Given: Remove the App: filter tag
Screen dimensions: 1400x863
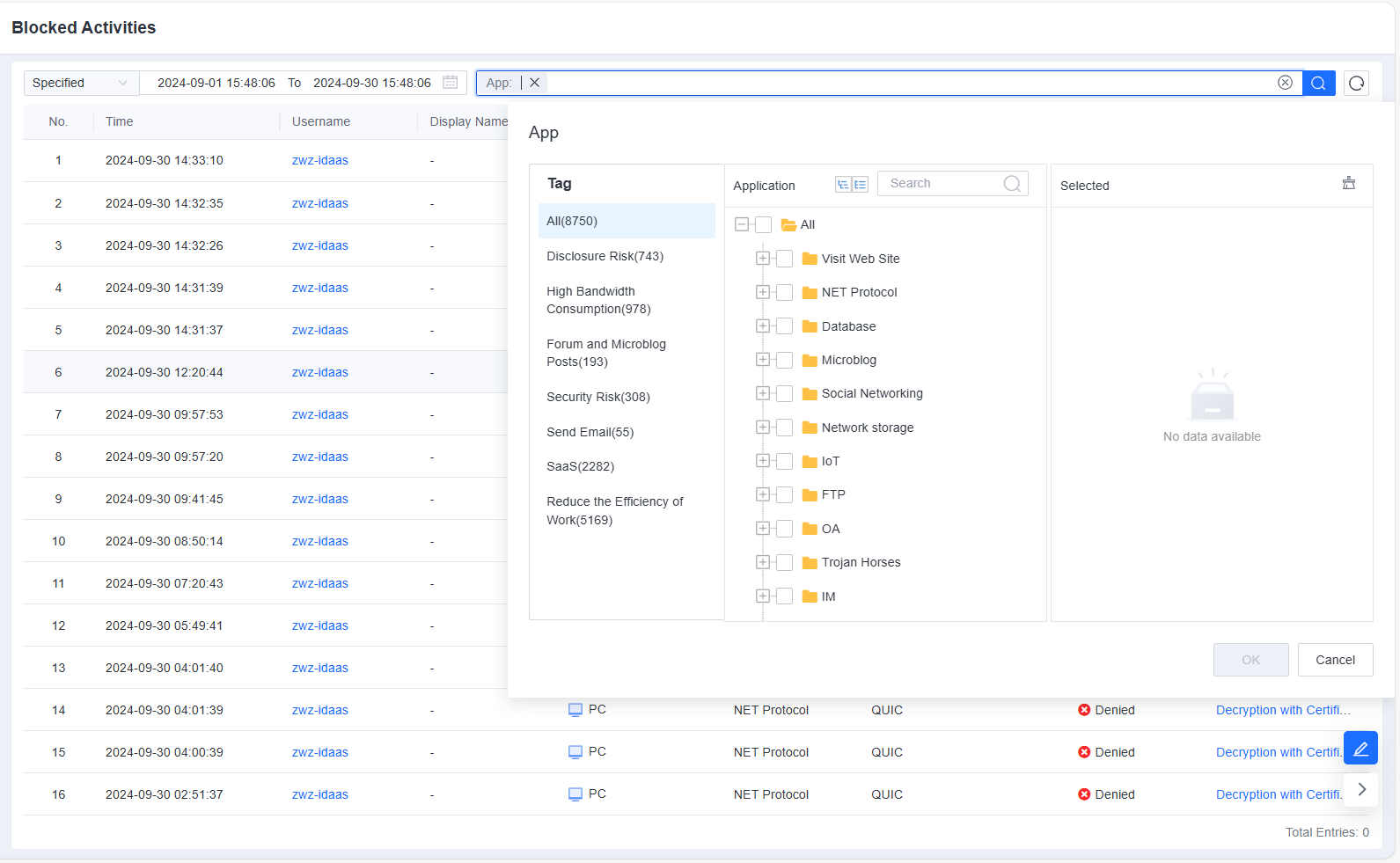Looking at the screenshot, I should tap(535, 83).
